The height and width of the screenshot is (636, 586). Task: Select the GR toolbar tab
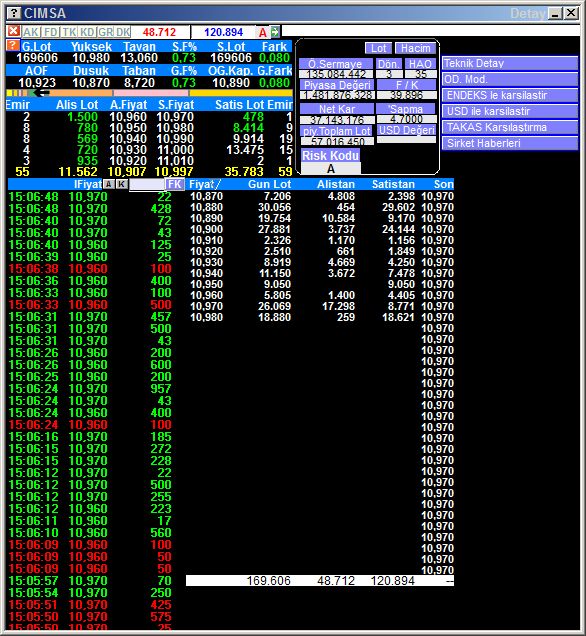[105, 32]
